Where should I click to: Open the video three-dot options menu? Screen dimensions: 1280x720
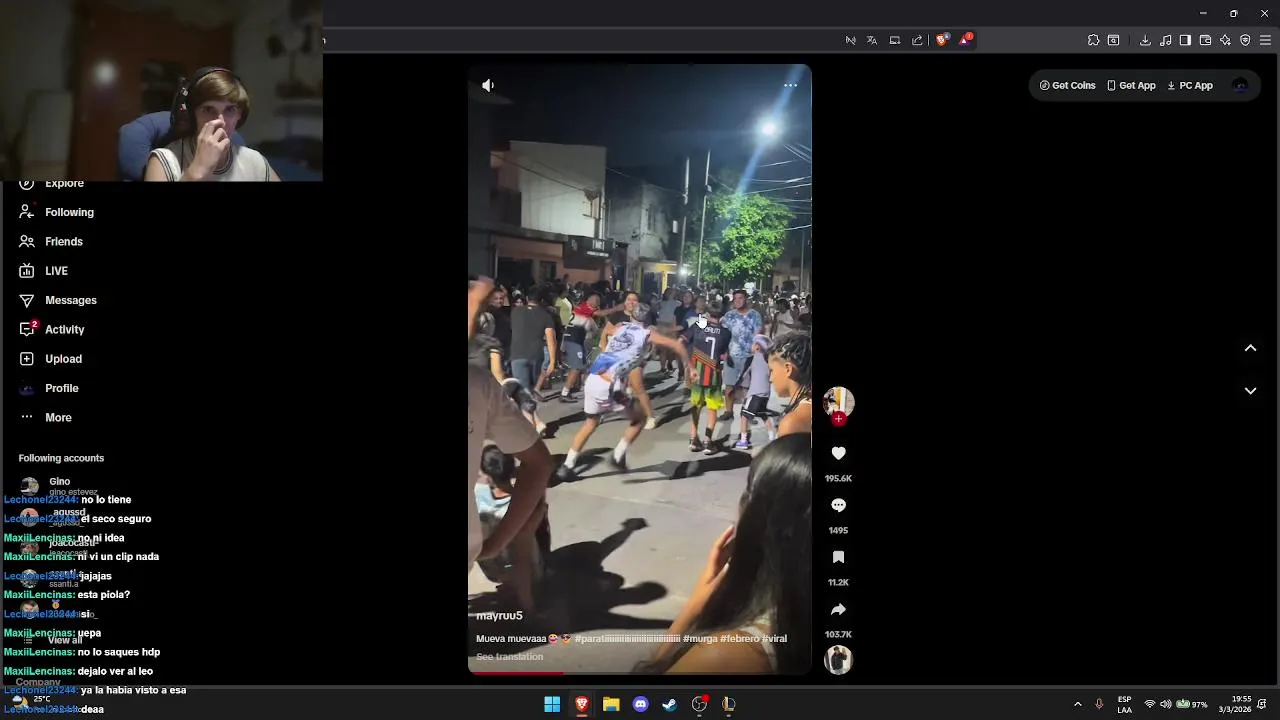tap(790, 86)
